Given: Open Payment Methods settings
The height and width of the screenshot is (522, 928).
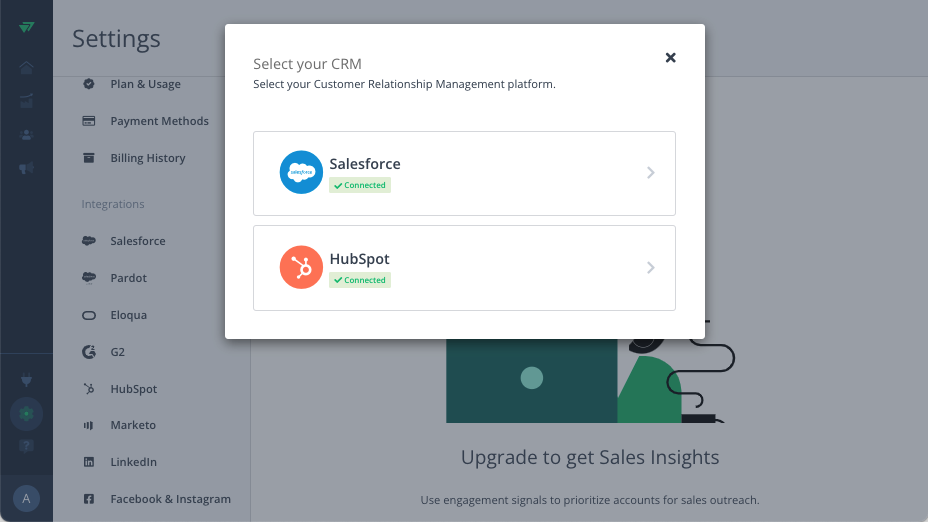Looking at the screenshot, I should (x=159, y=121).
